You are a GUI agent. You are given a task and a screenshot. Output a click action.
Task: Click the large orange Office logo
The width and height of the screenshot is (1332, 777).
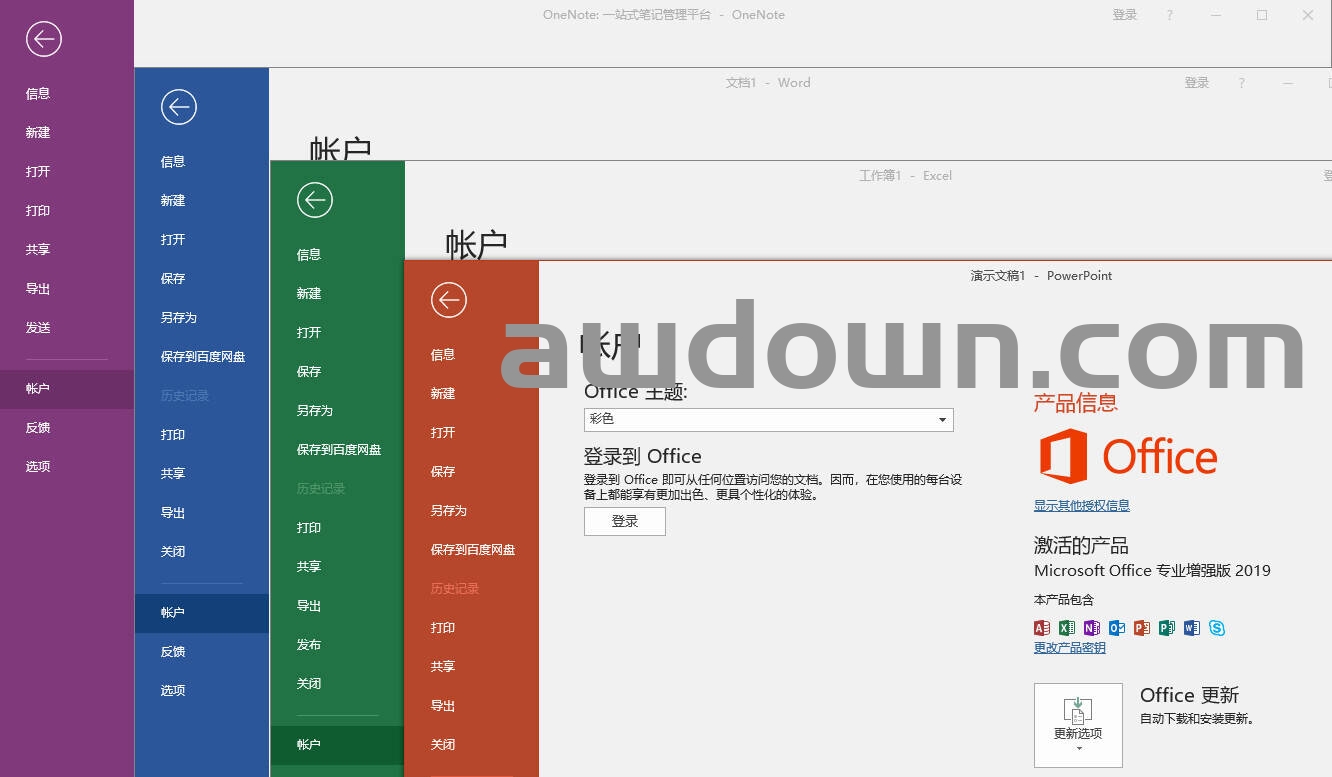(1128, 457)
